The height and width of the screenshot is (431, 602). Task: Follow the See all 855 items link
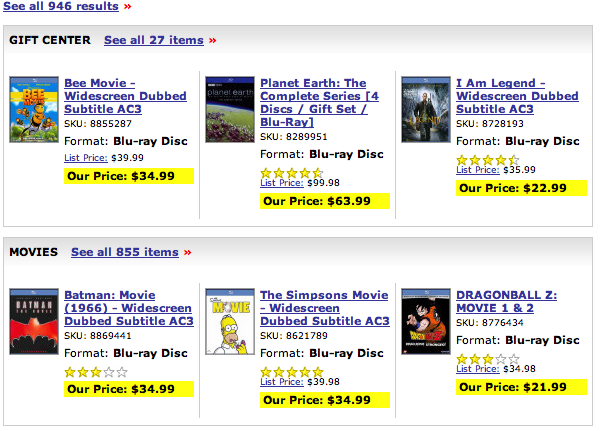(x=124, y=252)
